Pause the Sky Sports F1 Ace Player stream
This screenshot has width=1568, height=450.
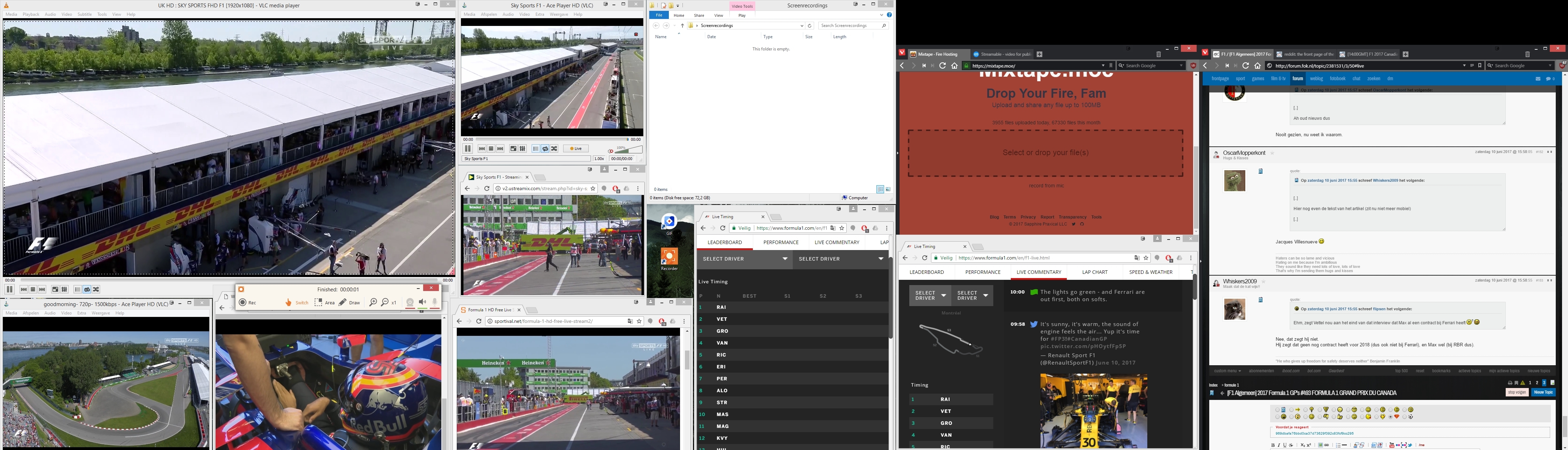click(x=468, y=148)
